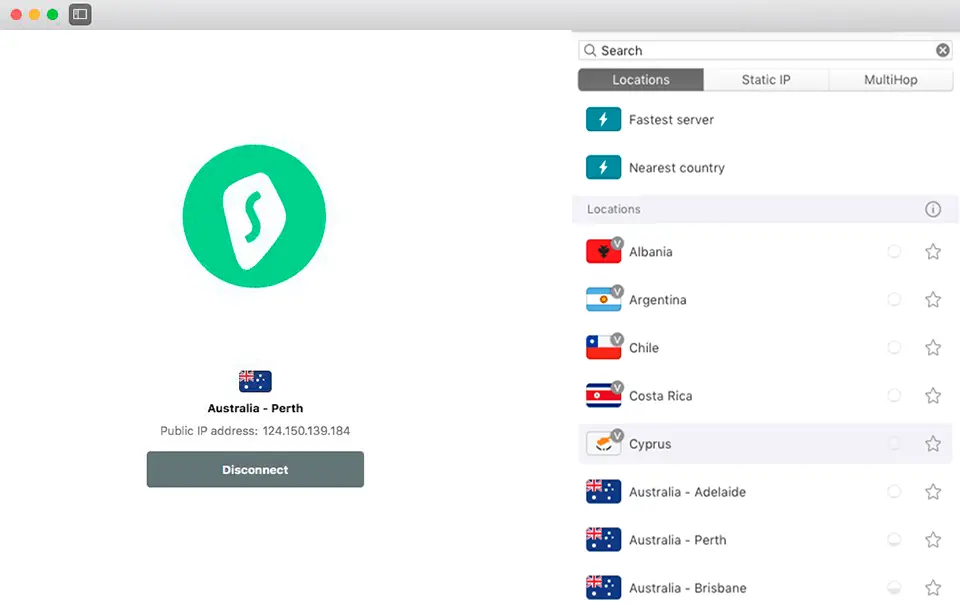Click the Disconnect button
960x608 pixels.
point(255,470)
